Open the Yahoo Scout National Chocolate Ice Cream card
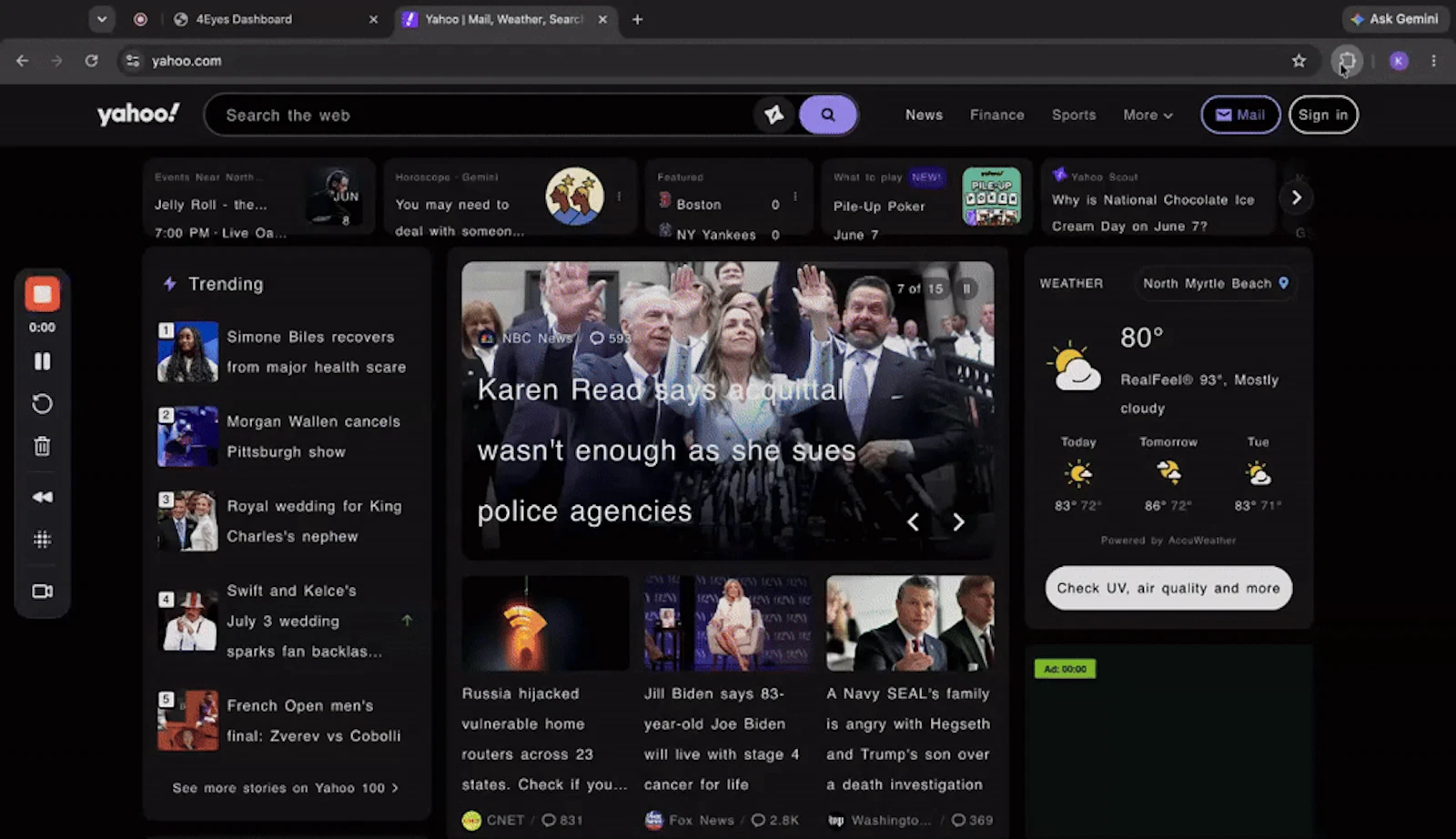Image resolution: width=1456 pixels, height=839 pixels. pos(1158,197)
